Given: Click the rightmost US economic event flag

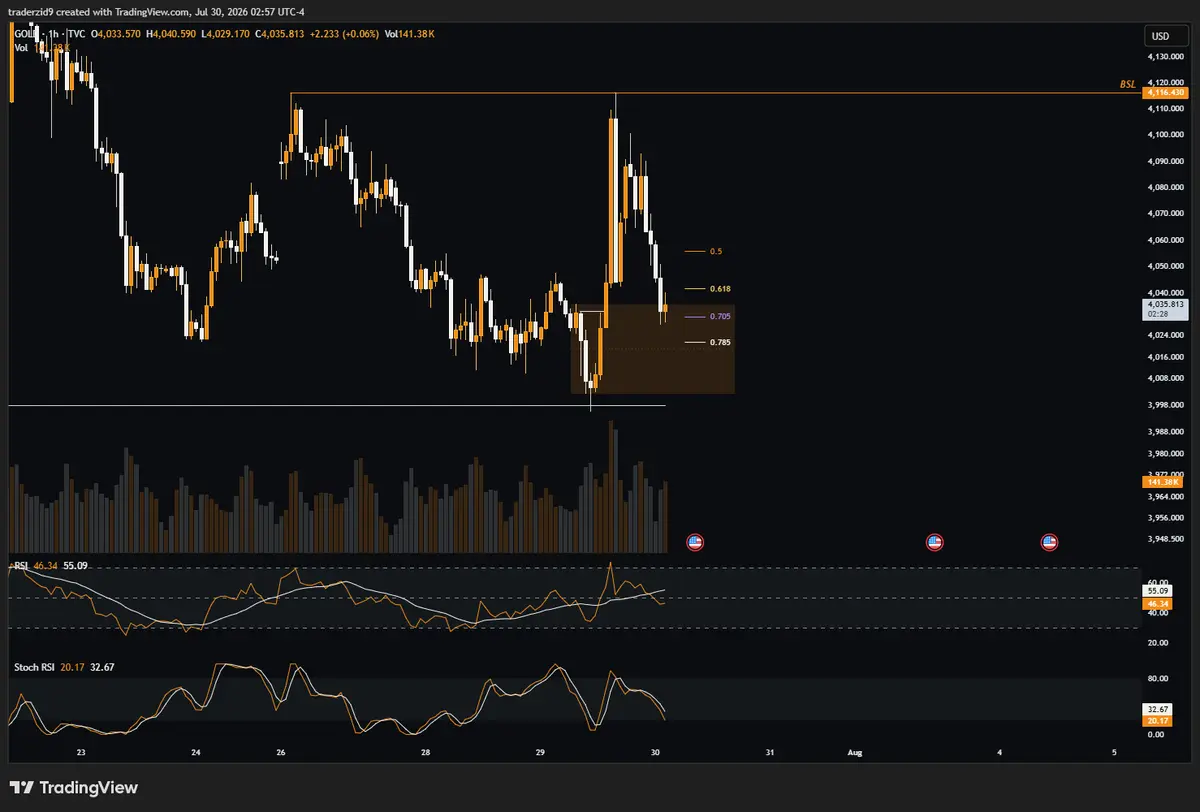Looking at the screenshot, I should click(1049, 543).
